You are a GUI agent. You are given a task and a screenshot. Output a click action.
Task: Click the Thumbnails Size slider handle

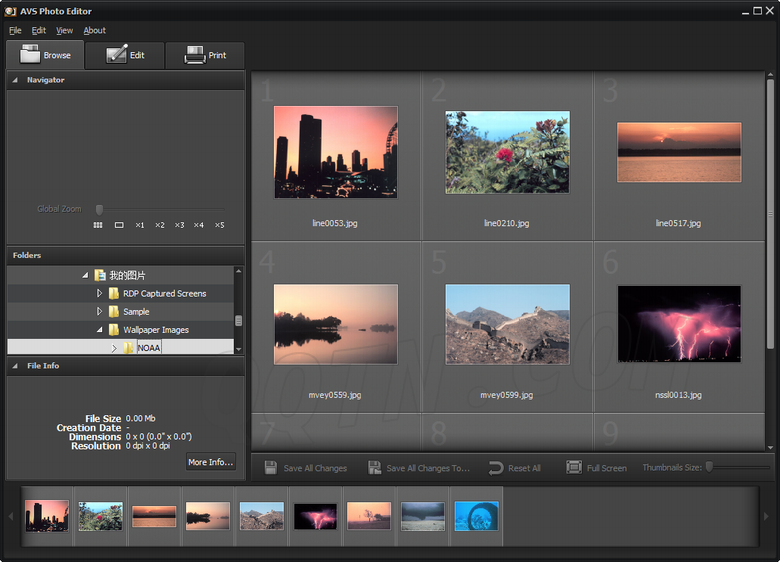click(709, 467)
